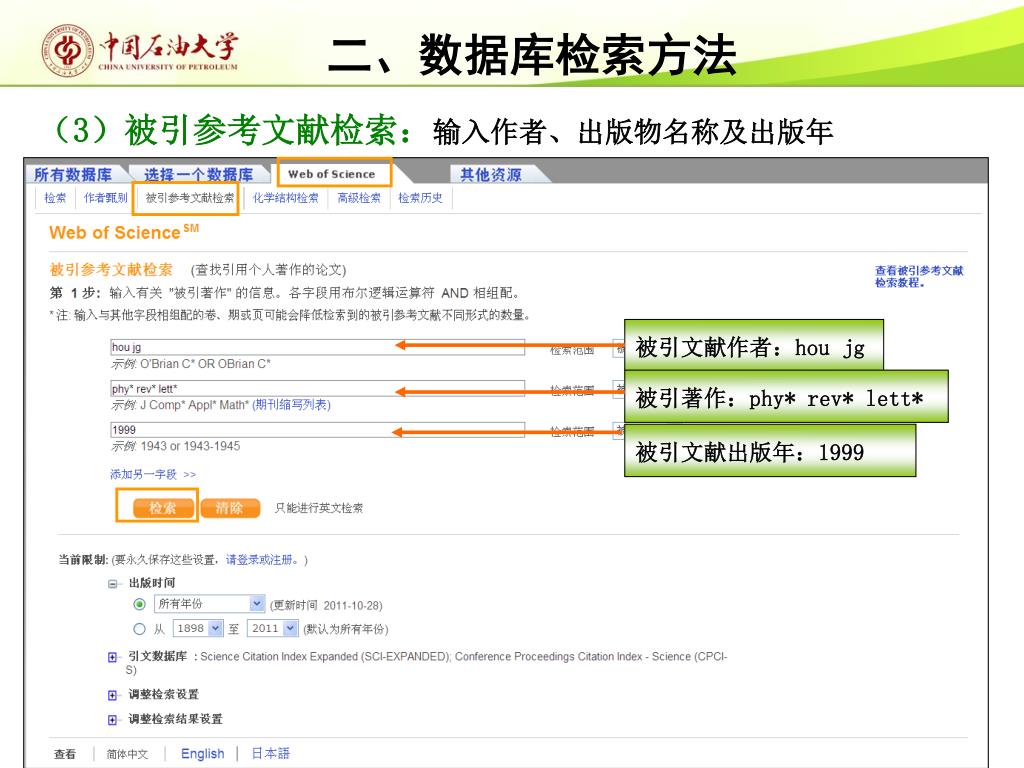Open 作者甄别 sub-tab
This screenshot has width=1024, height=768.
(x=105, y=198)
